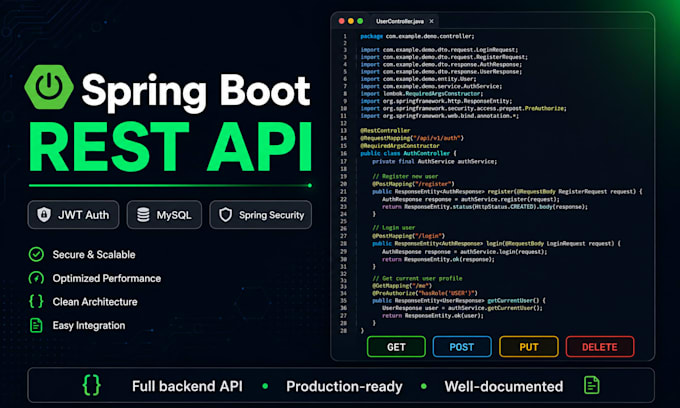680x408 pixels.
Task: Click the MySQL badge
Action: click(164, 215)
